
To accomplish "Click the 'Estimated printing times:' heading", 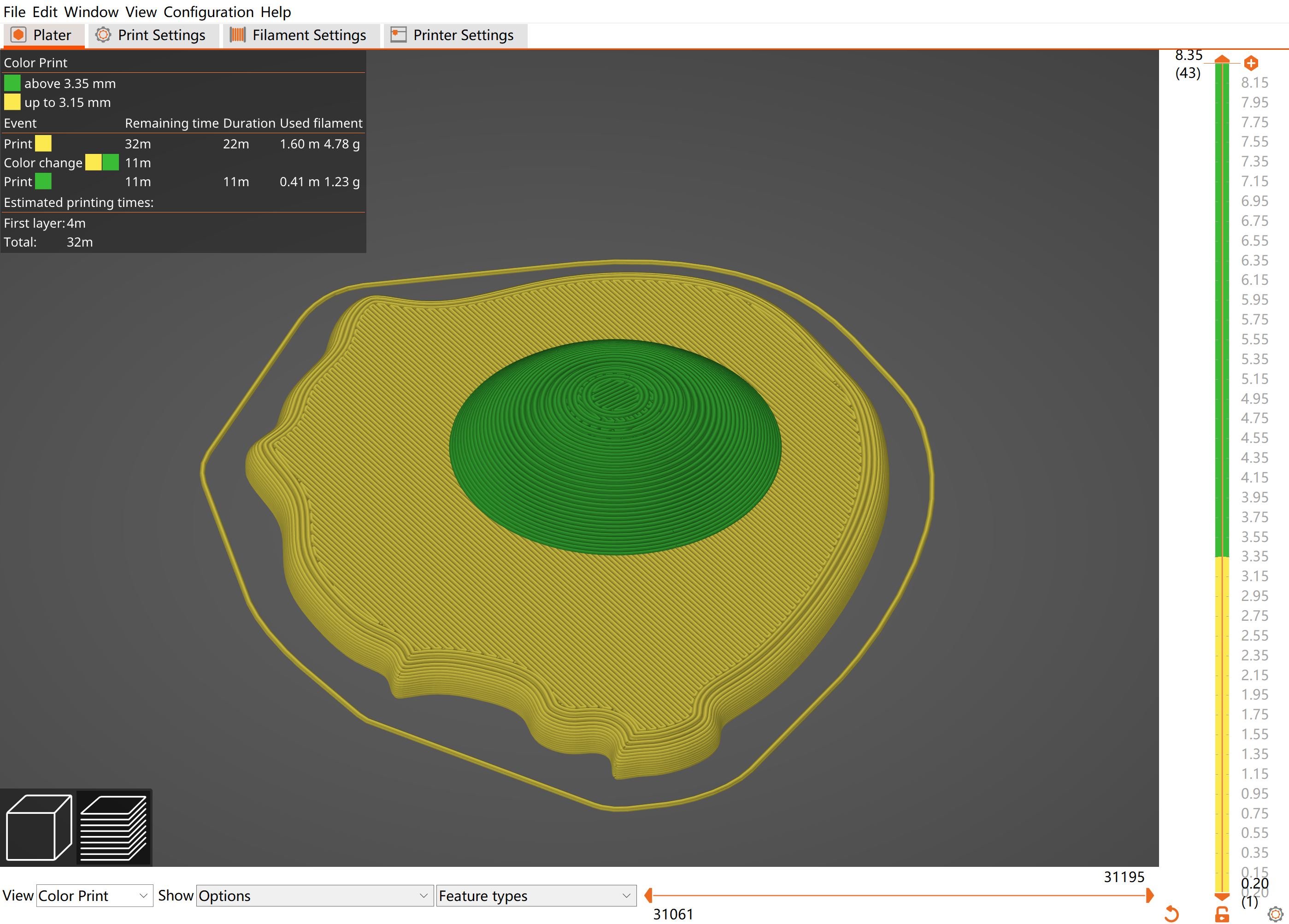I will [78, 202].
